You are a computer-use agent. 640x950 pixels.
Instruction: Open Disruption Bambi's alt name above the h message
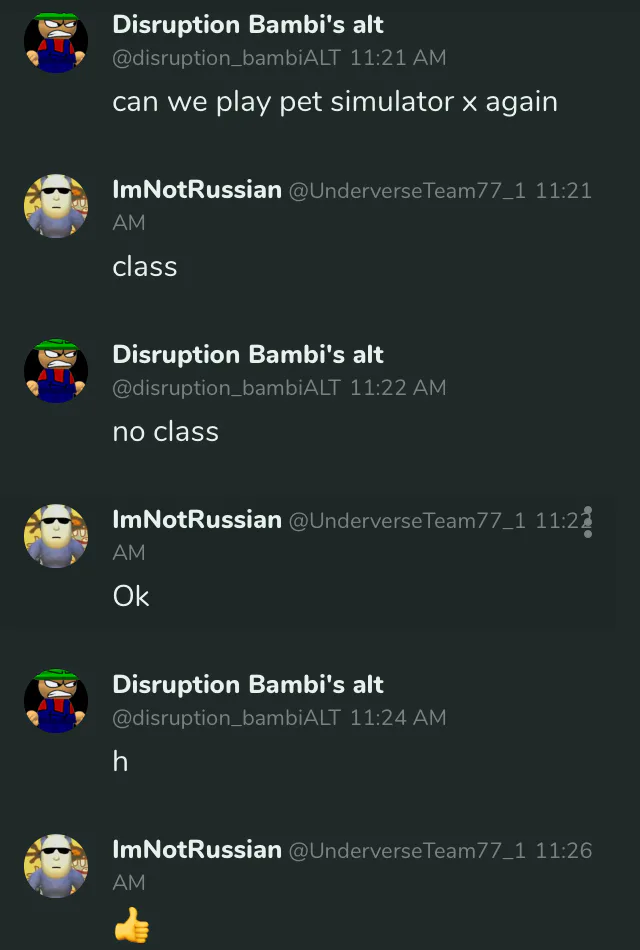[x=248, y=685]
